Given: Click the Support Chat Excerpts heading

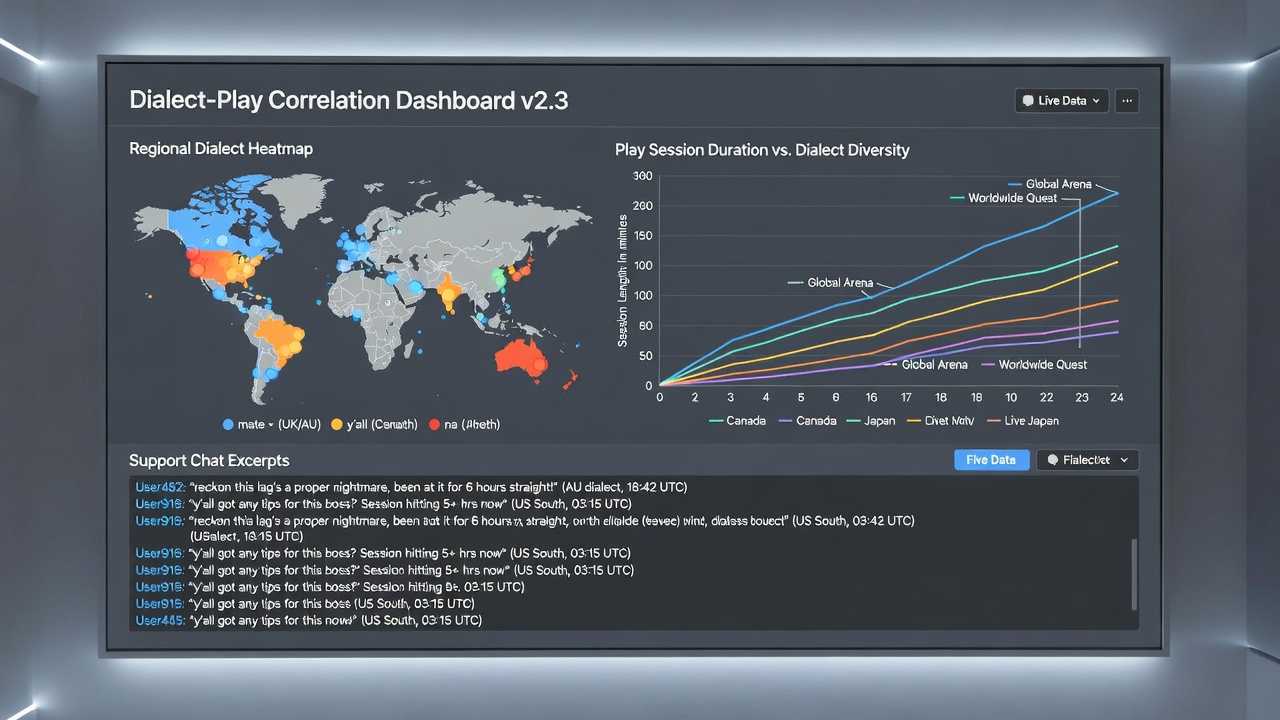Looking at the screenshot, I should pyautogui.click(x=209, y=461).
